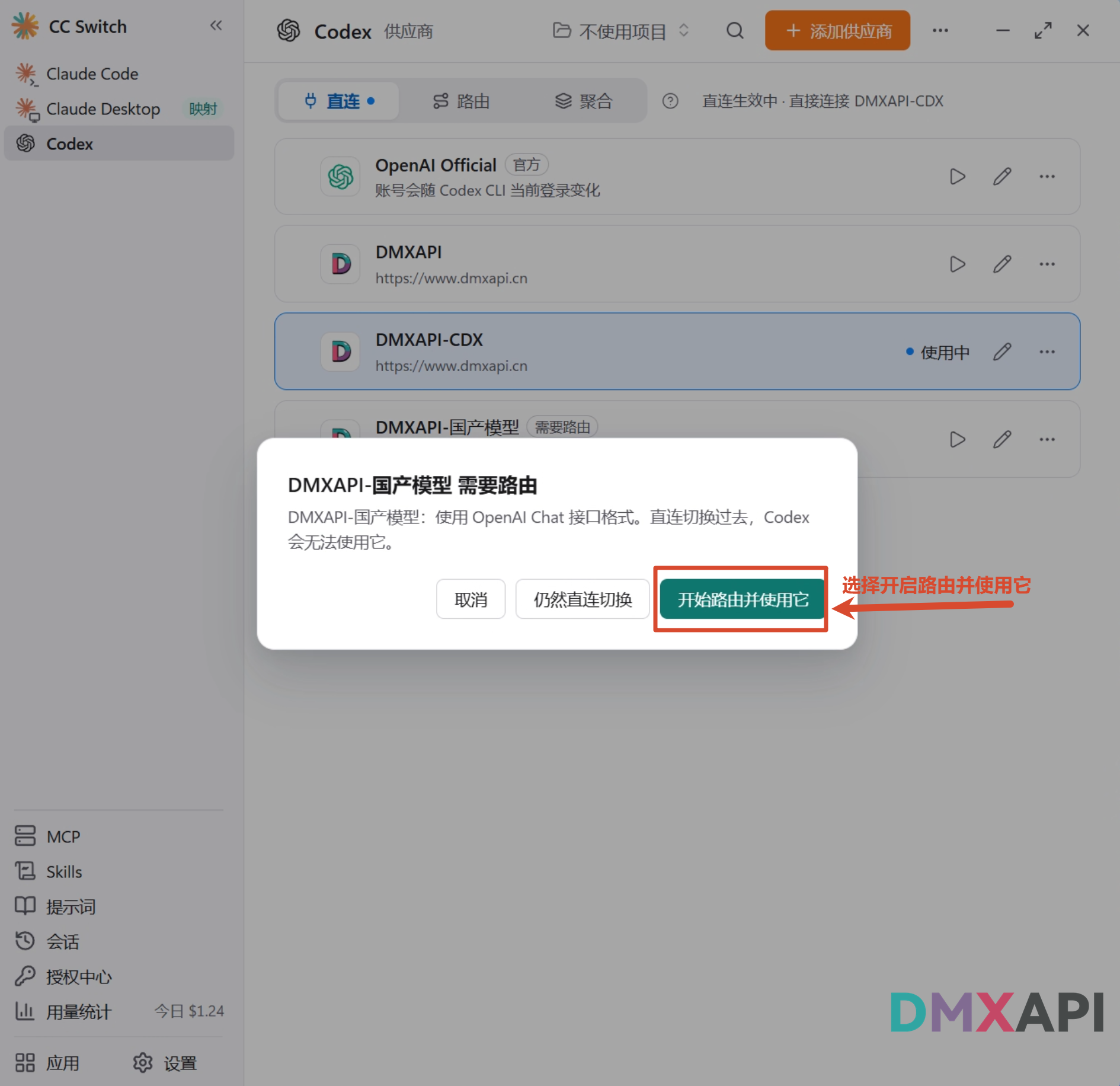The height and width of the screenshot is (1086, 1120).
Task: Activate OpenAI Official with its play icon
Action: click(957, 177)
